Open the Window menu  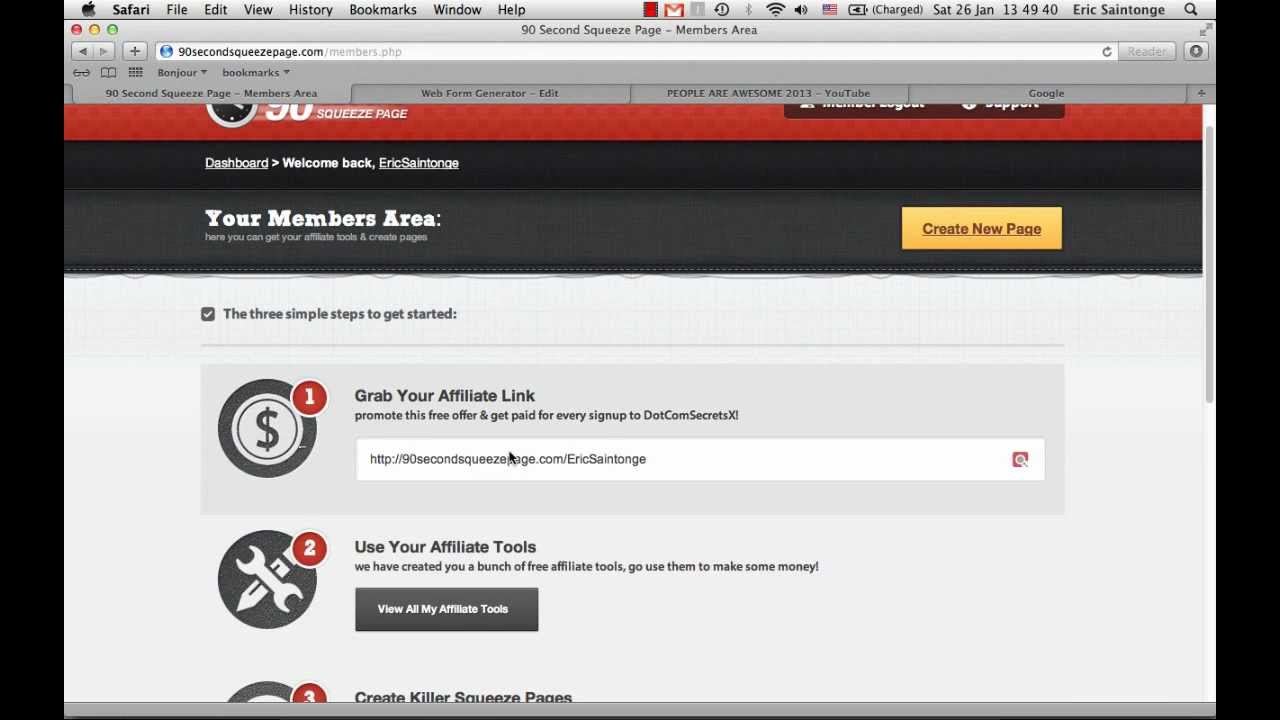(457, 9)
